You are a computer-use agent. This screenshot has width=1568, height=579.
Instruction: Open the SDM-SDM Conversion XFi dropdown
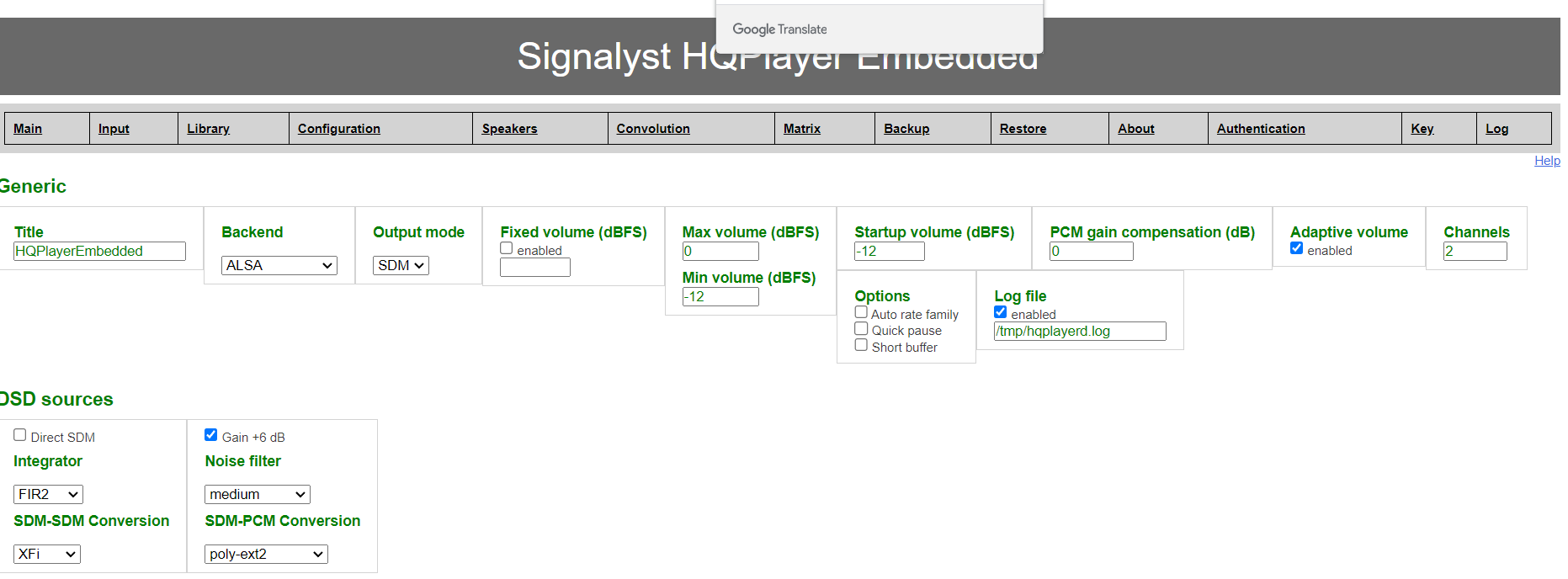click(x=47, y=554)
